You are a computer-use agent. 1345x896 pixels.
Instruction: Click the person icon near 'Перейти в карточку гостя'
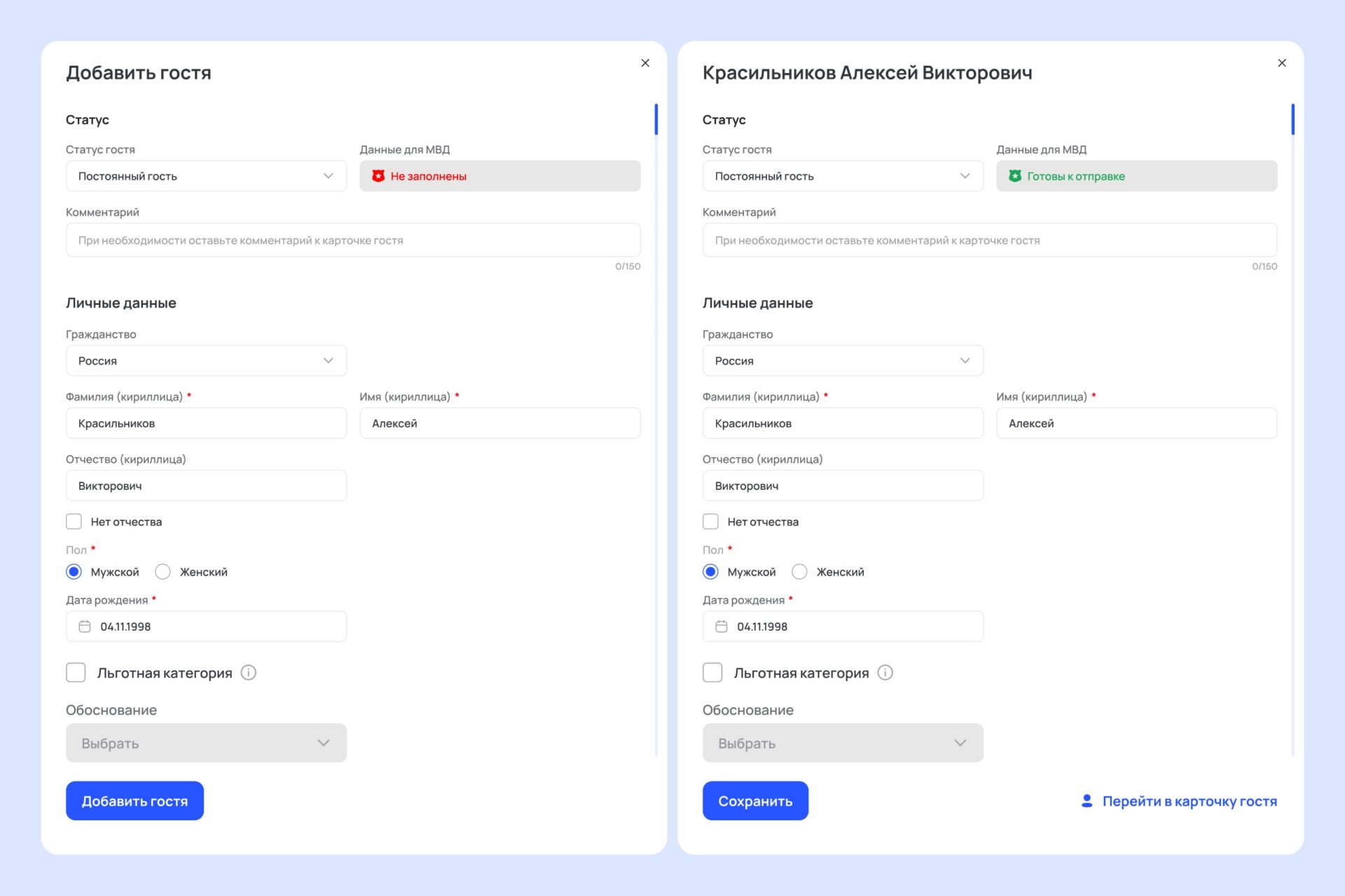(x=1087, y=801)
